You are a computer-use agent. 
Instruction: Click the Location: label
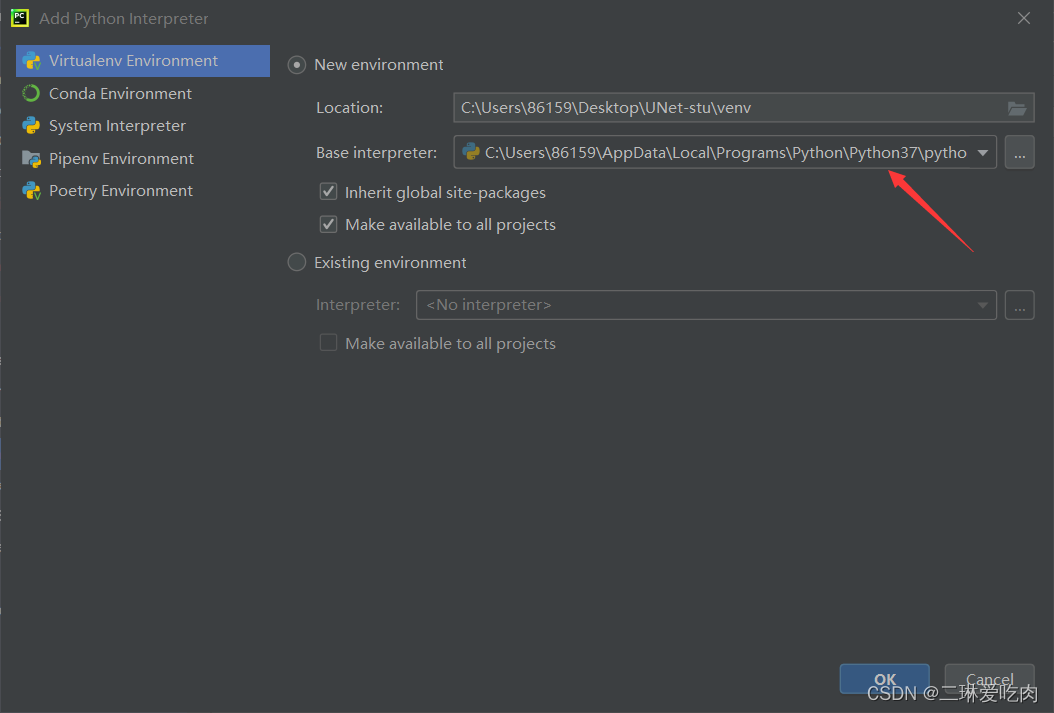(350, 108)
